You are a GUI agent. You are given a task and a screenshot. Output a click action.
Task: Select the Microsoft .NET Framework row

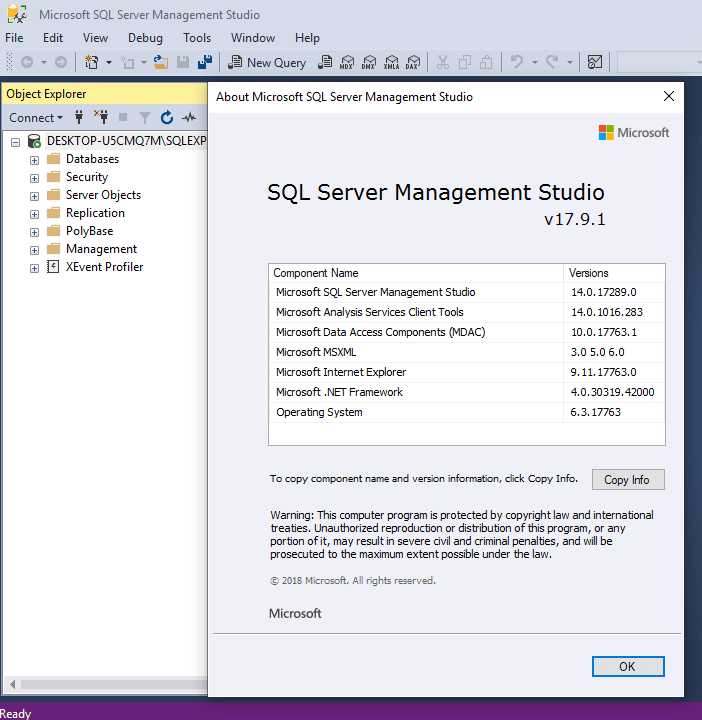click(x=340, y=392)
